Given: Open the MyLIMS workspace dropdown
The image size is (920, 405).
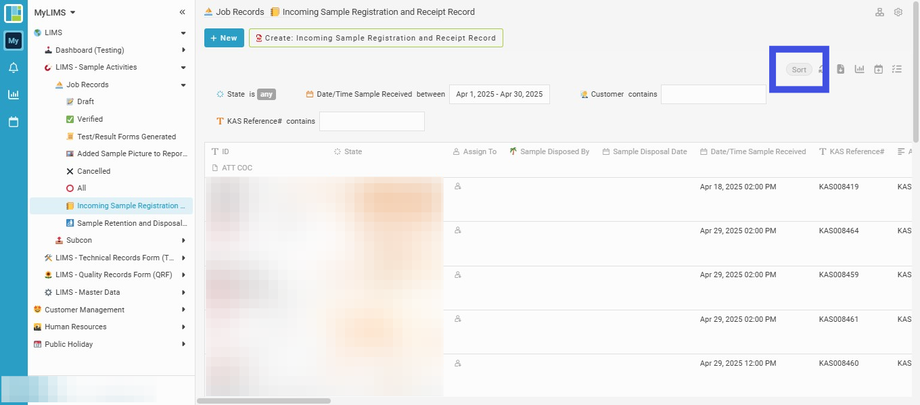Looking at the screenshot, I should (55, 12).
